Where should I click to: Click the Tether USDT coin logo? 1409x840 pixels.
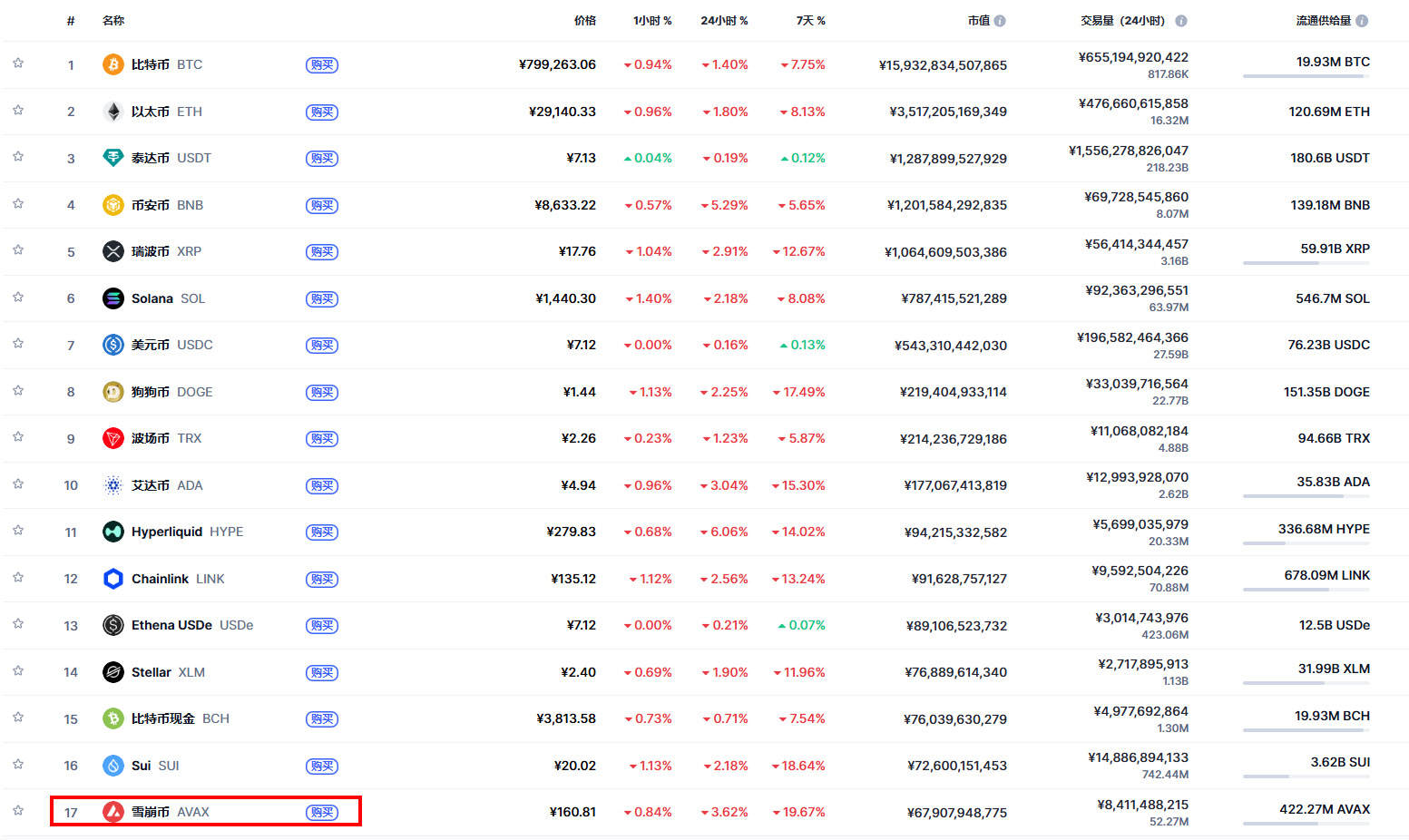point(113,158)
